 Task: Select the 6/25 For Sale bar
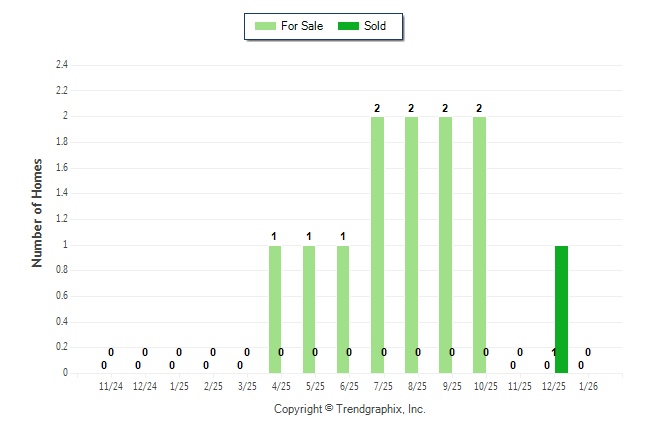coord(343,309)
